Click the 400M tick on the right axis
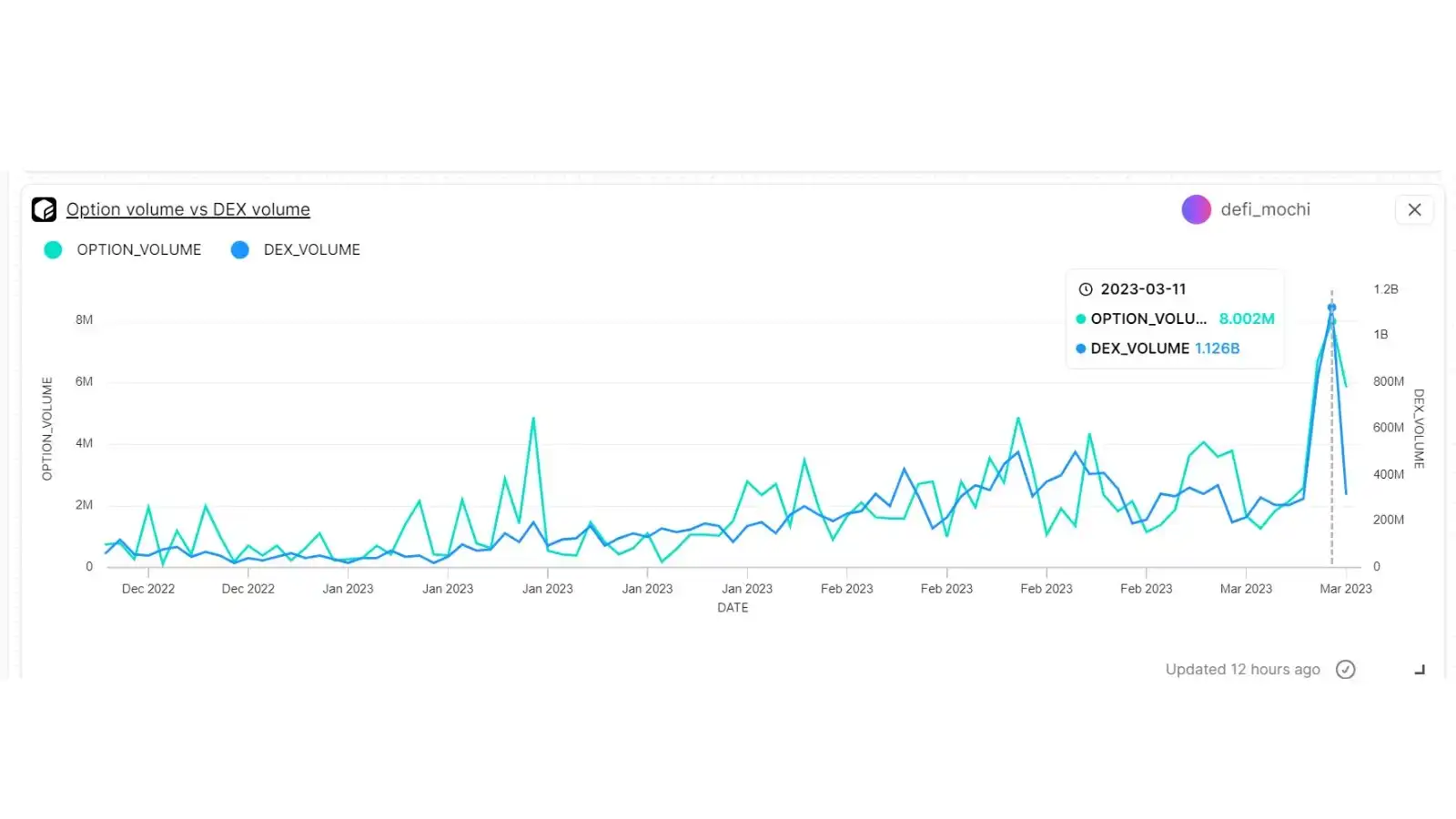This screenshot has width=1456, height=819. coord(1389,474)
